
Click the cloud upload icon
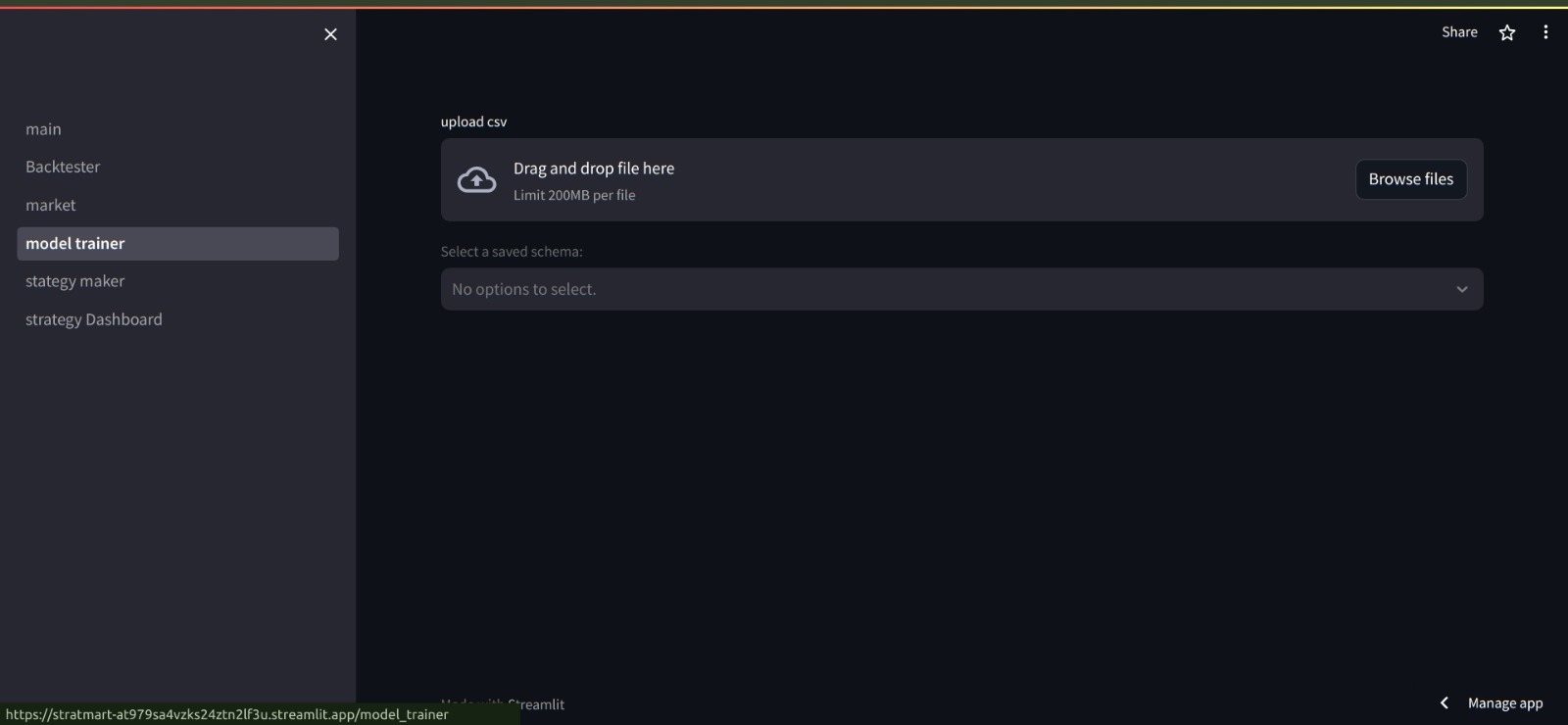[x=477, y=180]
